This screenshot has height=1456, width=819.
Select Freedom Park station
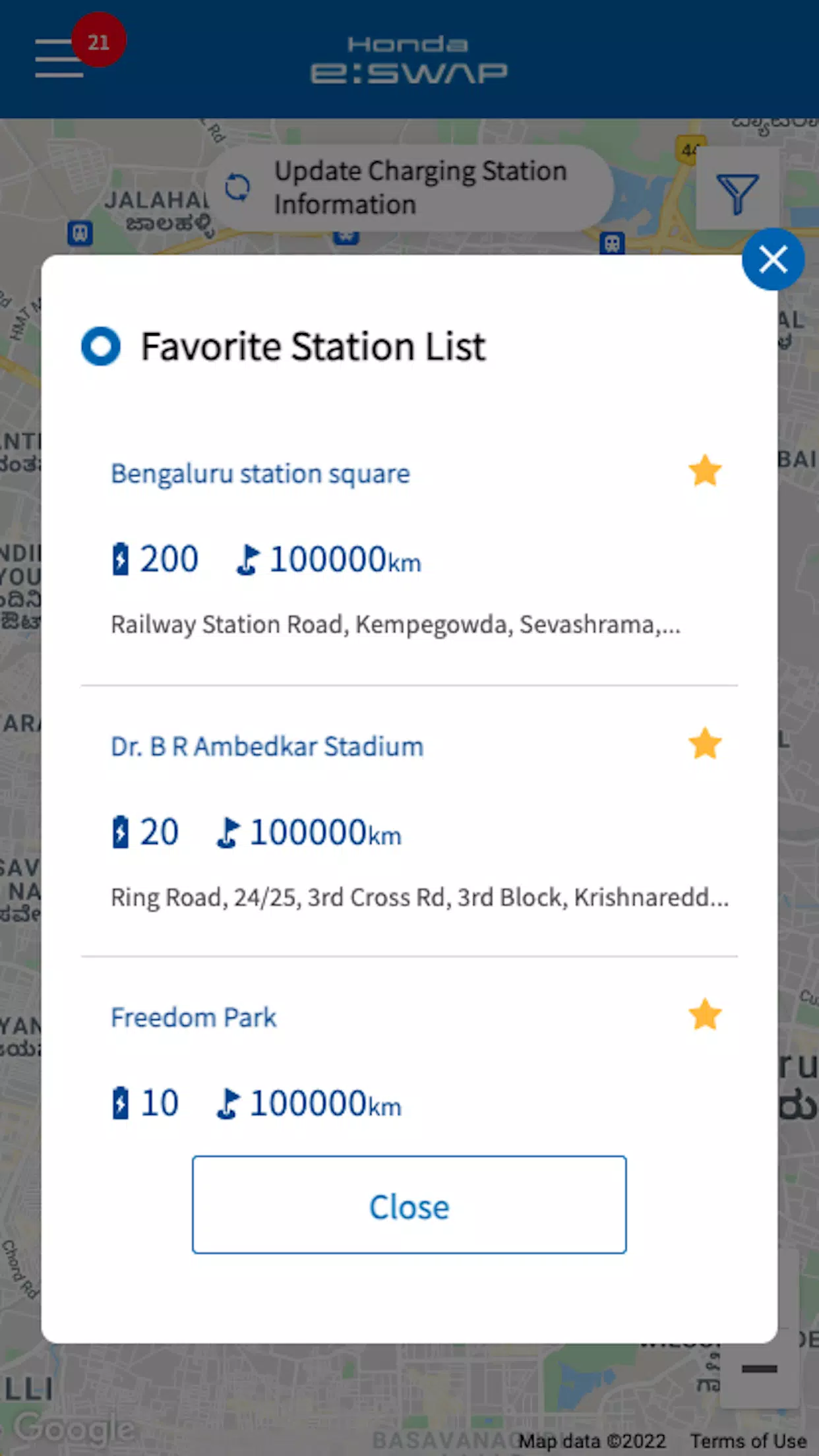click(193, 1017)
